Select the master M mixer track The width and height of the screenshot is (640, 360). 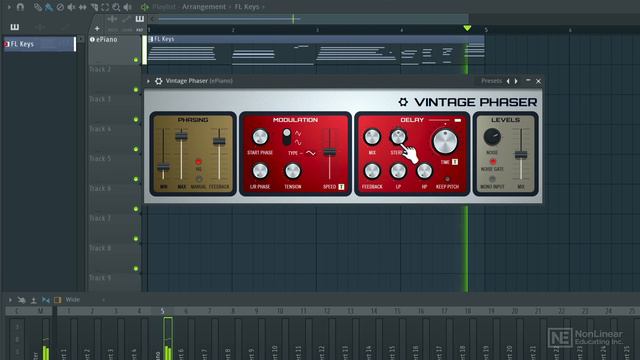pyautogui.click(x=40, y=311)
